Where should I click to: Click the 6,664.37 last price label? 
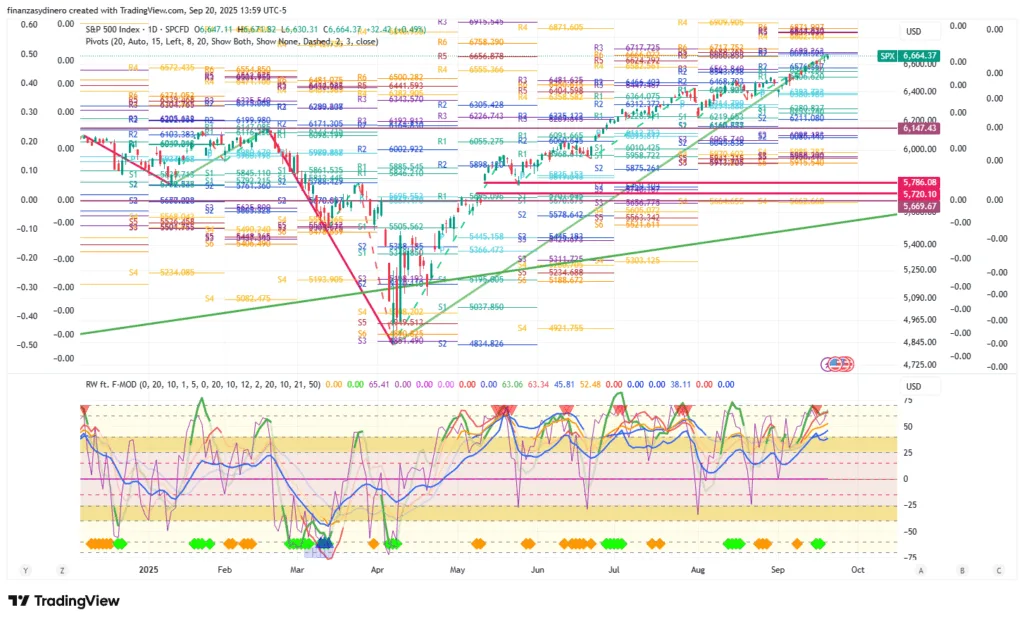click(920, 56)
